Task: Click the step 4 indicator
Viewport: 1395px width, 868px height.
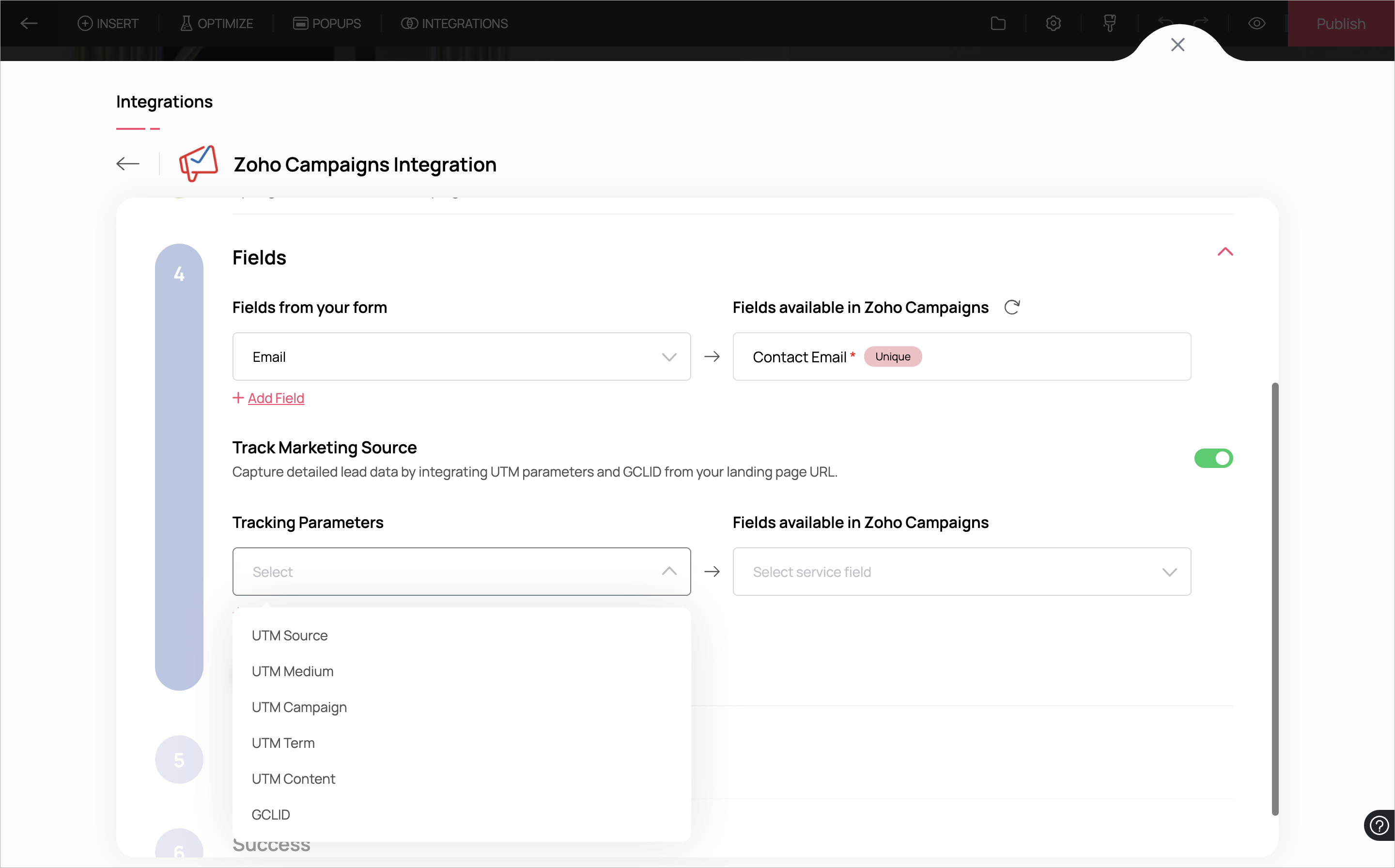Action: (x=179, y=467)
